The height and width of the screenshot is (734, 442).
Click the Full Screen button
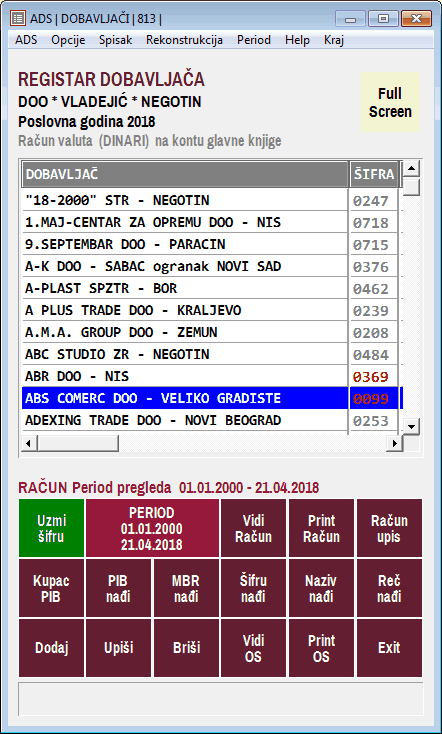tap(390, 103)
